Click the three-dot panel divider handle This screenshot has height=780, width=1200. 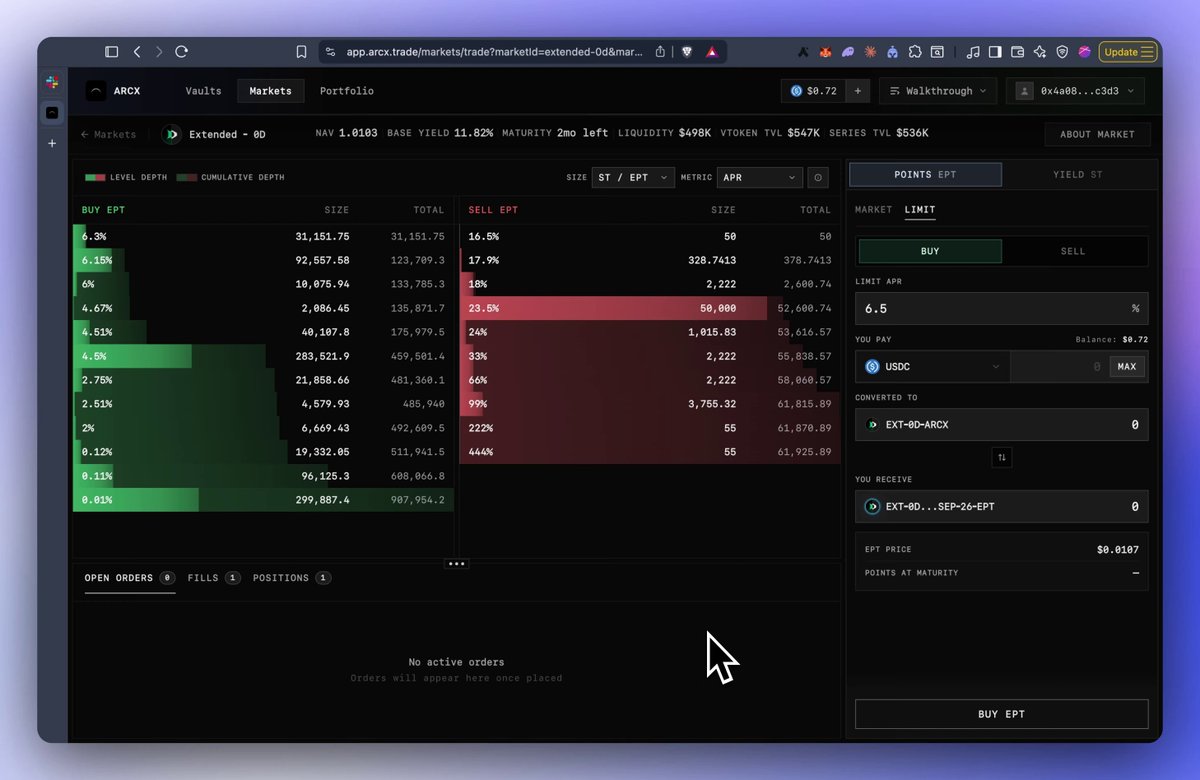click(x=457, y=564)
